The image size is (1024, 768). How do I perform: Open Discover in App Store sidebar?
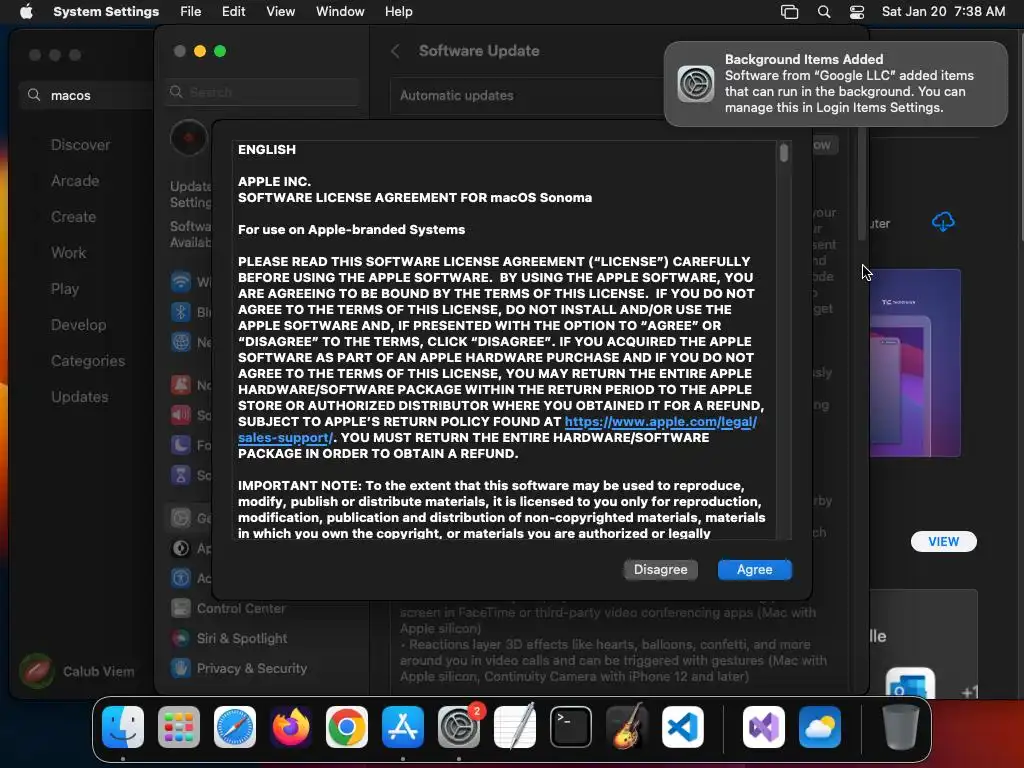[80, 145]
